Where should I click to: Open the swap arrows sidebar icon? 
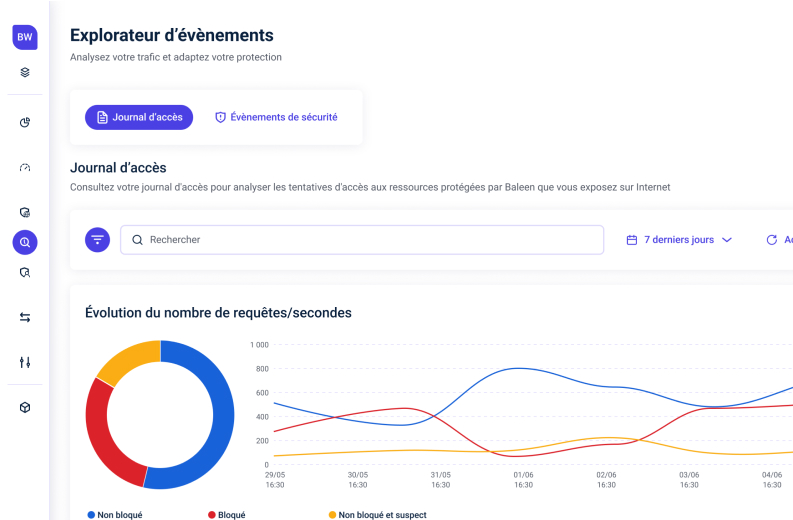[x=25, y=317]
